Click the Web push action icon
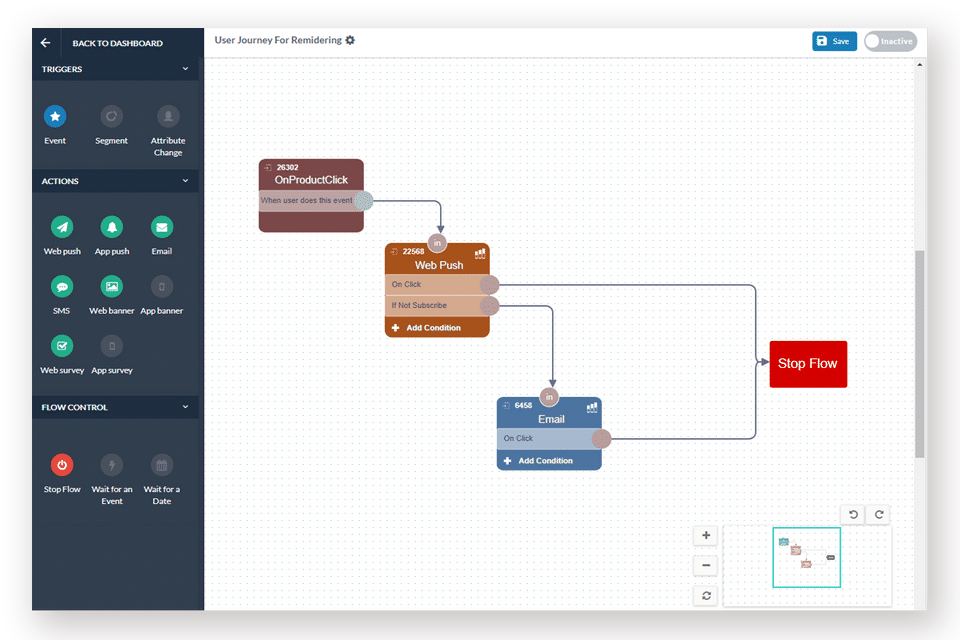The height and width of the screenshot is (640, 960). point(62,227)
